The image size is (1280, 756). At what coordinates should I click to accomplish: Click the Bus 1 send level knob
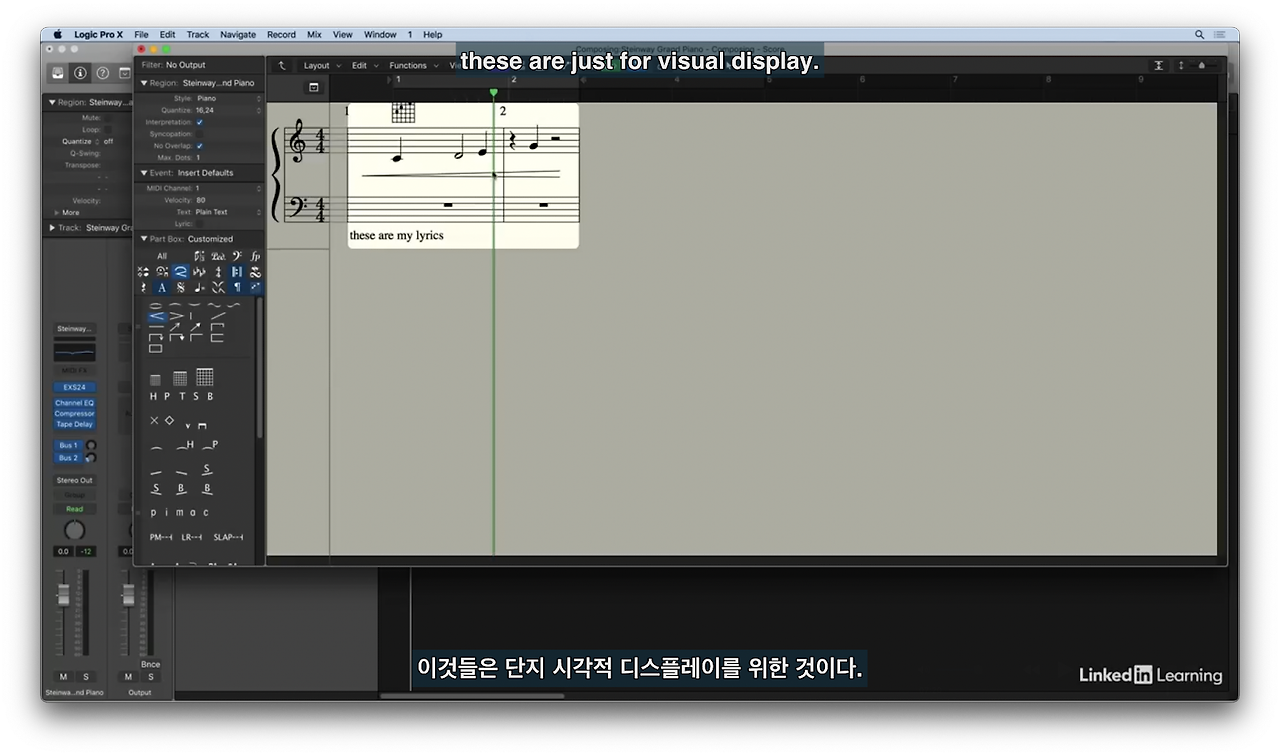click(91, 446)
